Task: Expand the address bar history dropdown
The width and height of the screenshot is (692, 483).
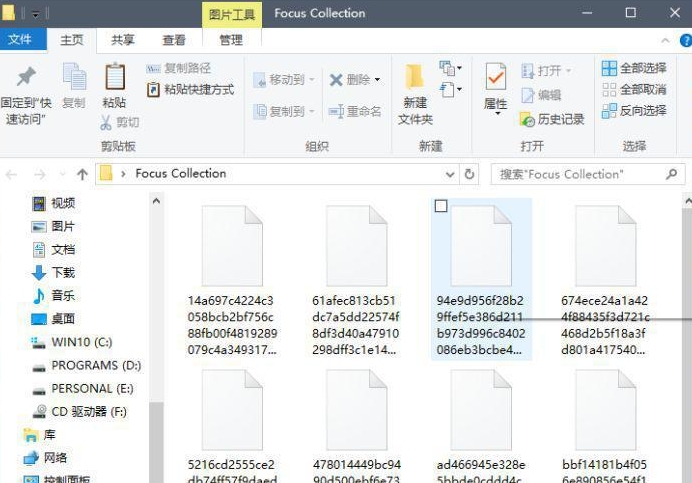Action: click(x=450, y=175)
